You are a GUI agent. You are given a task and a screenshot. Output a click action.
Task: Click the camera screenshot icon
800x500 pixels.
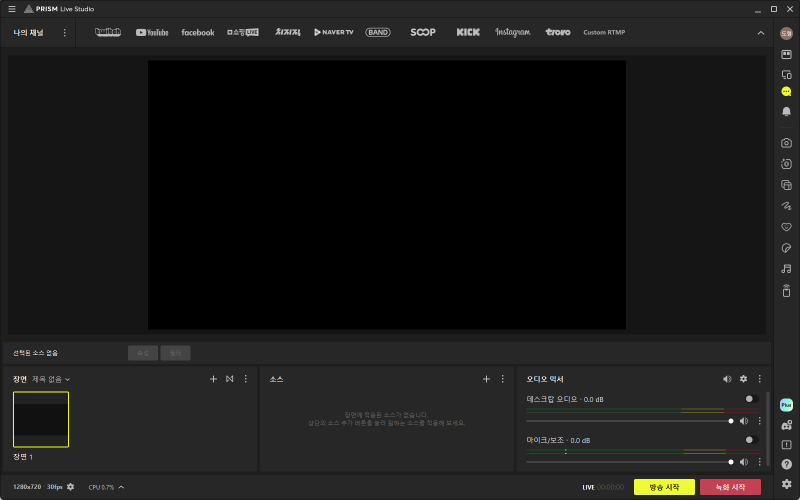click(786, 143)
